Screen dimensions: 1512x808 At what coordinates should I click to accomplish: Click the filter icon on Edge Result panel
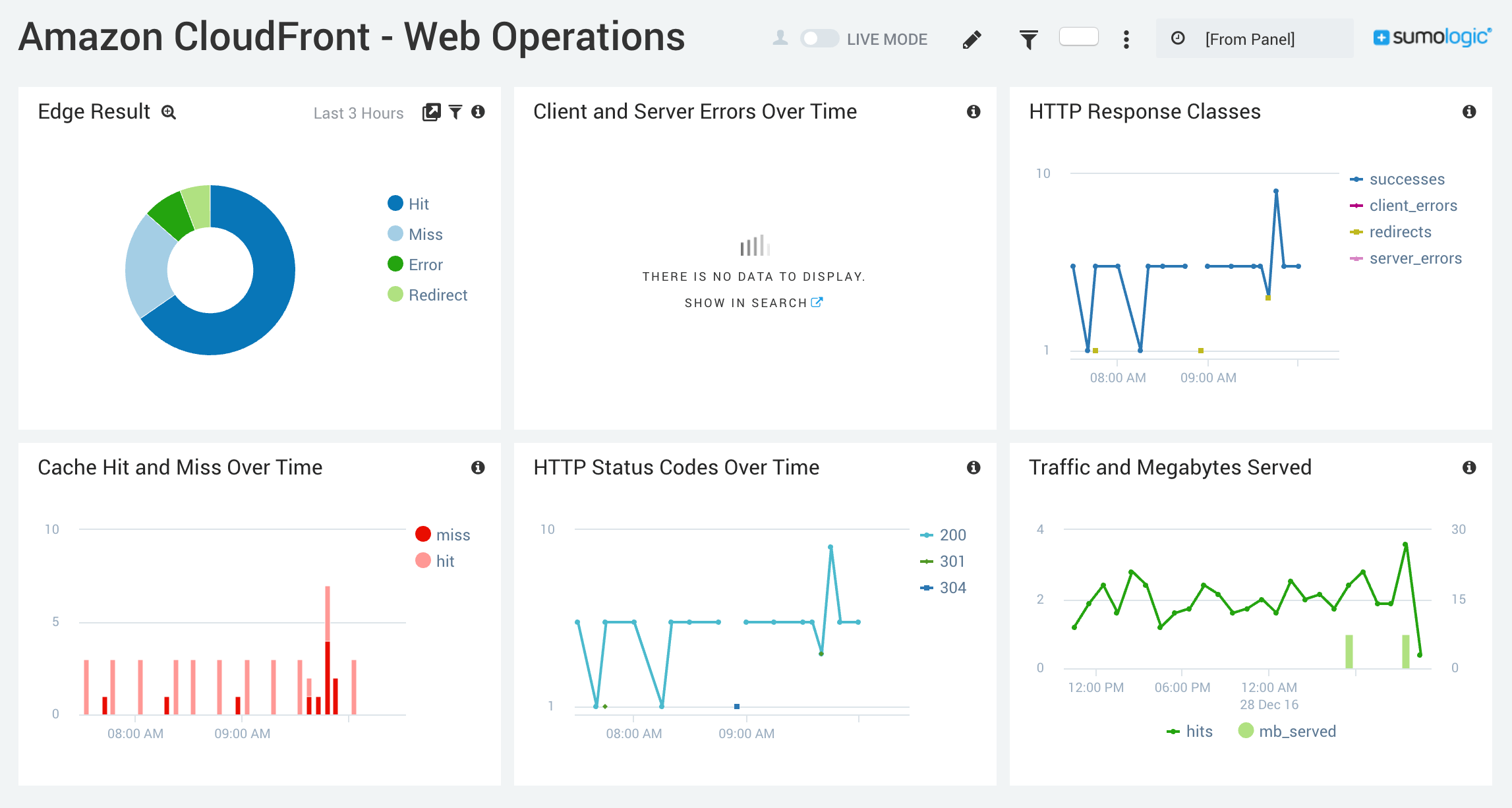tap(455, 113)
